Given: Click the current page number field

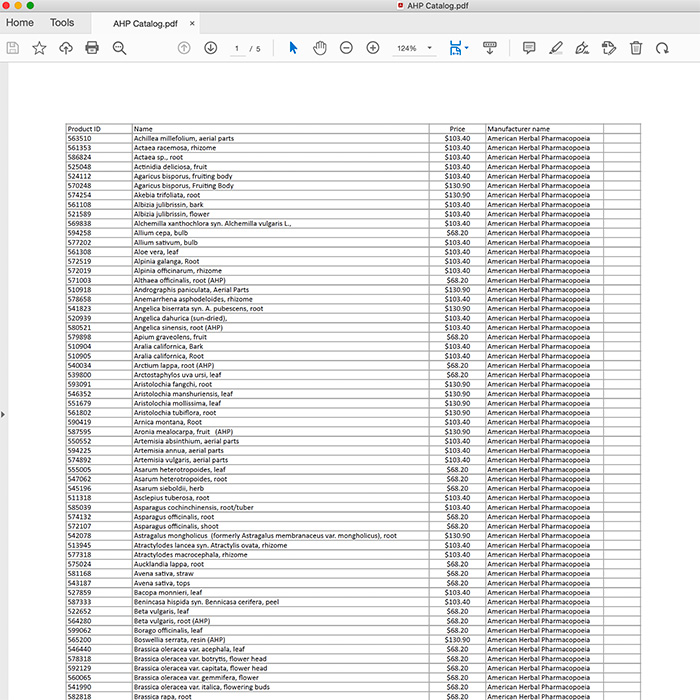Looking at the screenshot, I should coord(237,48).
